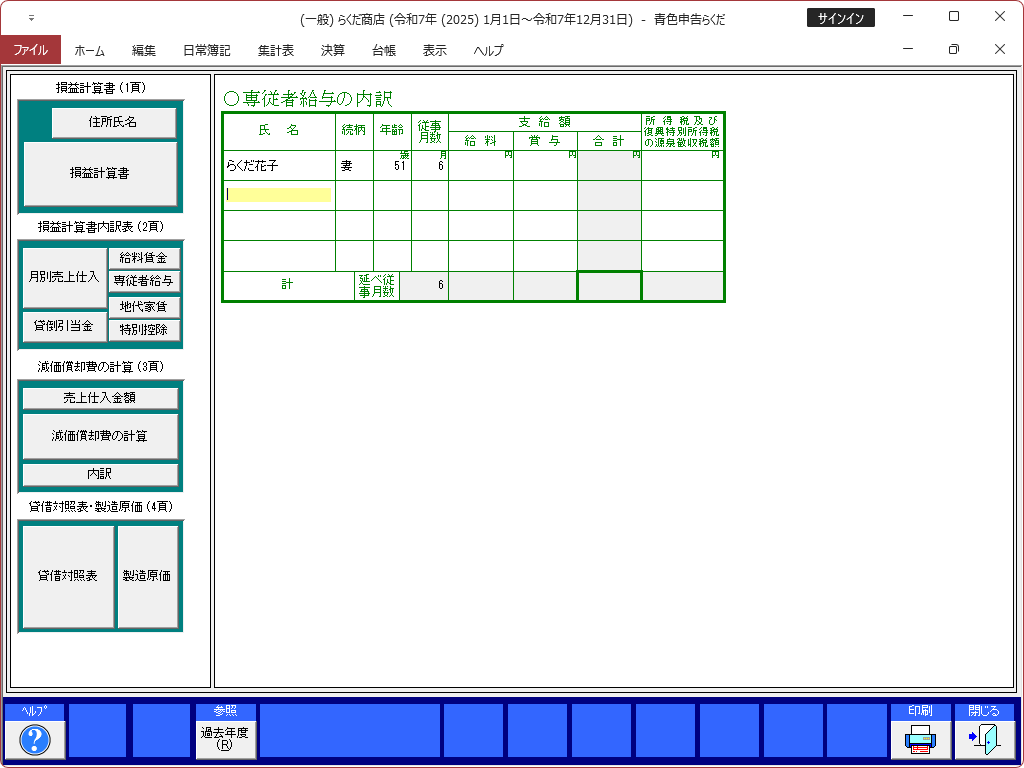
Task: Open the 決算 menu
Action: click(333, 50)
